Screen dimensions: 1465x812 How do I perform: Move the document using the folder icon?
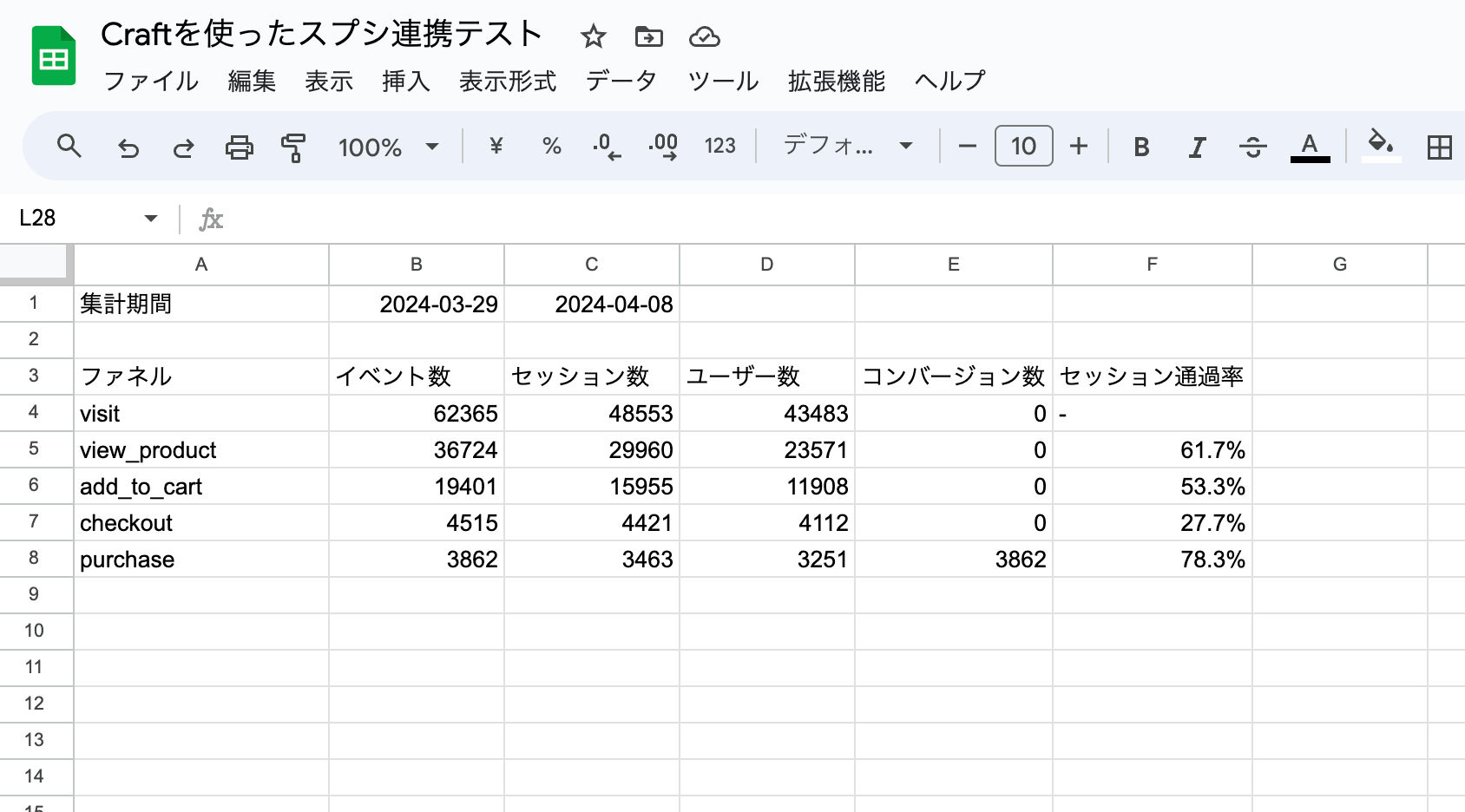tap(648, 36)
